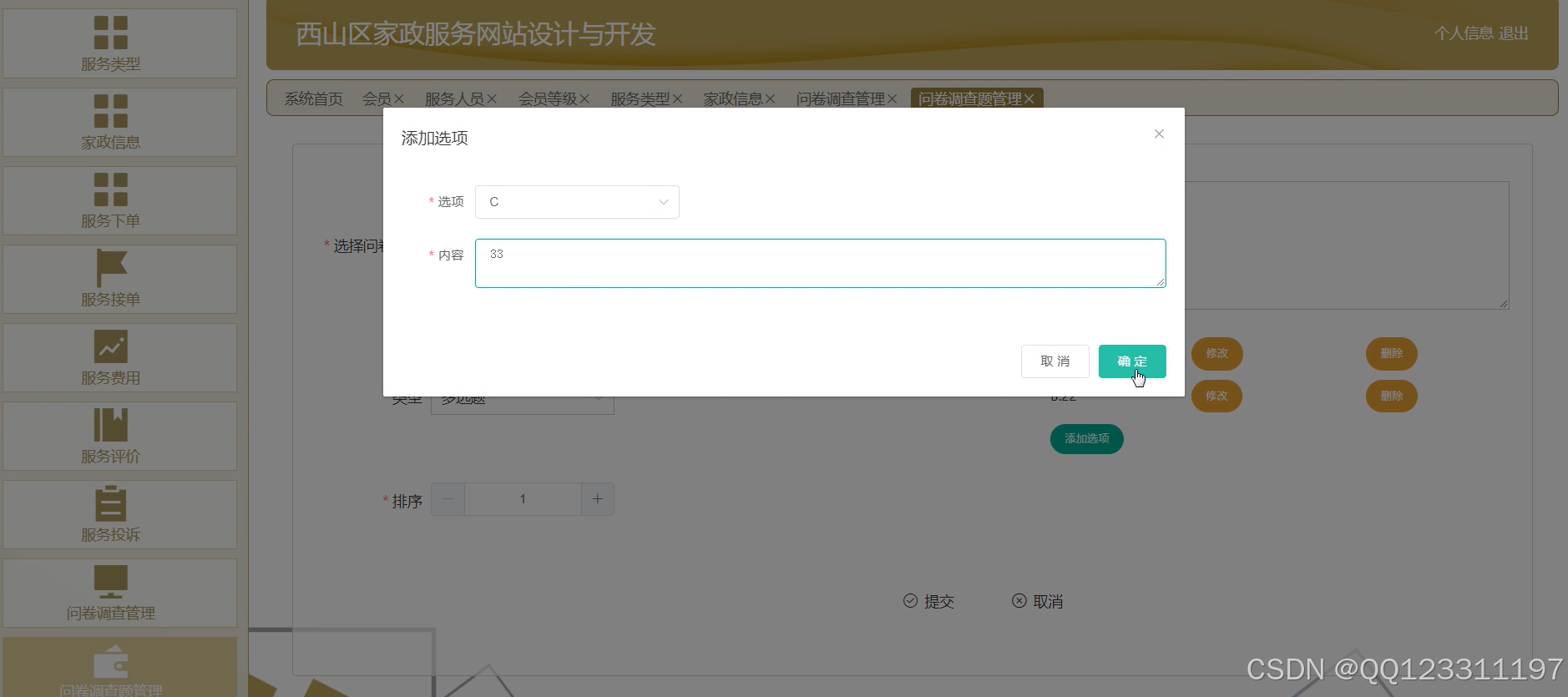The image size is (1568, 697).
Task: Switch to the 会员等级 tab
Action: pos(547,99)
